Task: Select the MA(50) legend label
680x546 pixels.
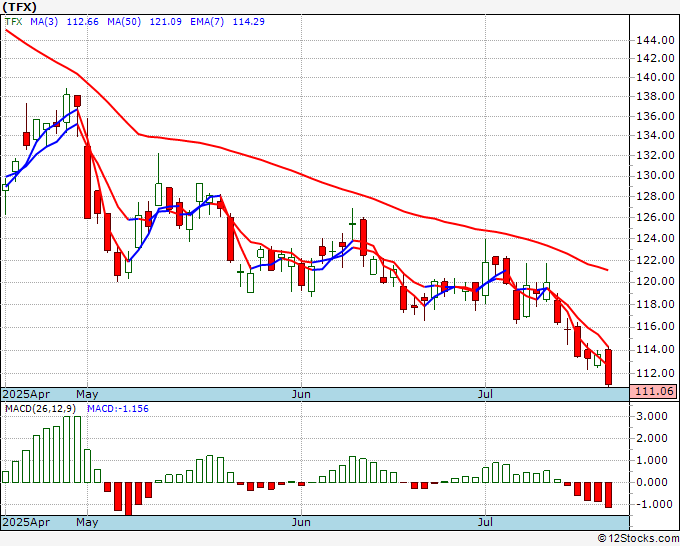Action: 124,21
